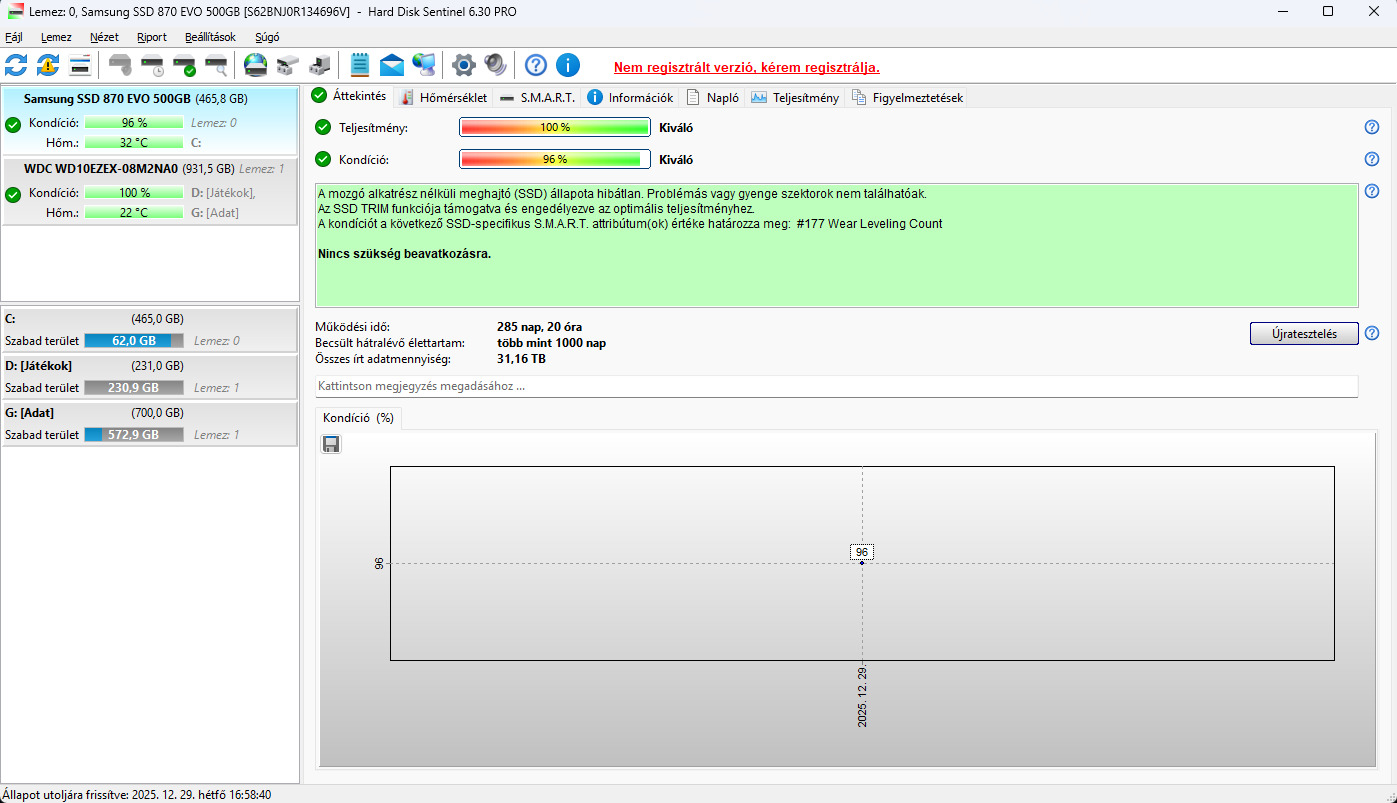
Task: Click help icon next to Újratesztelés button
Action: [1372, 333]
